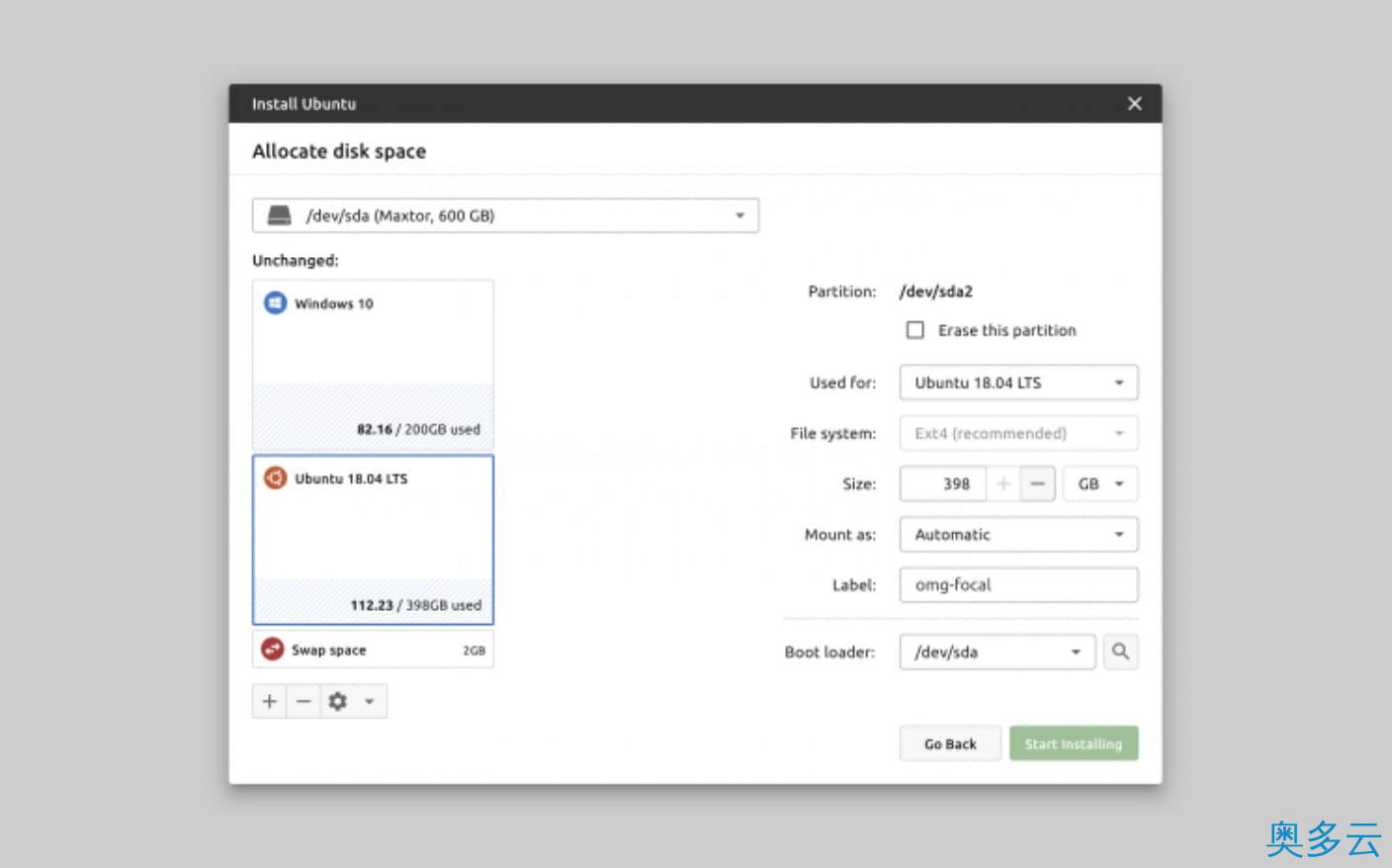The width and height of the screenshot is (1392, 868).
Task: Select the Swap space partition row
Action: click(x=373, y=650)
